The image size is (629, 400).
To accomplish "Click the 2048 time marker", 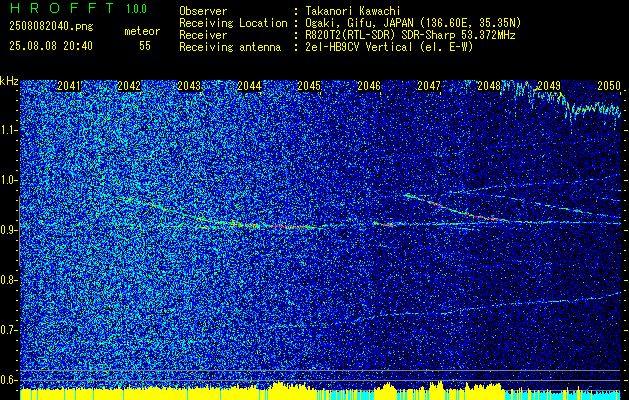I will pos(489,85).
